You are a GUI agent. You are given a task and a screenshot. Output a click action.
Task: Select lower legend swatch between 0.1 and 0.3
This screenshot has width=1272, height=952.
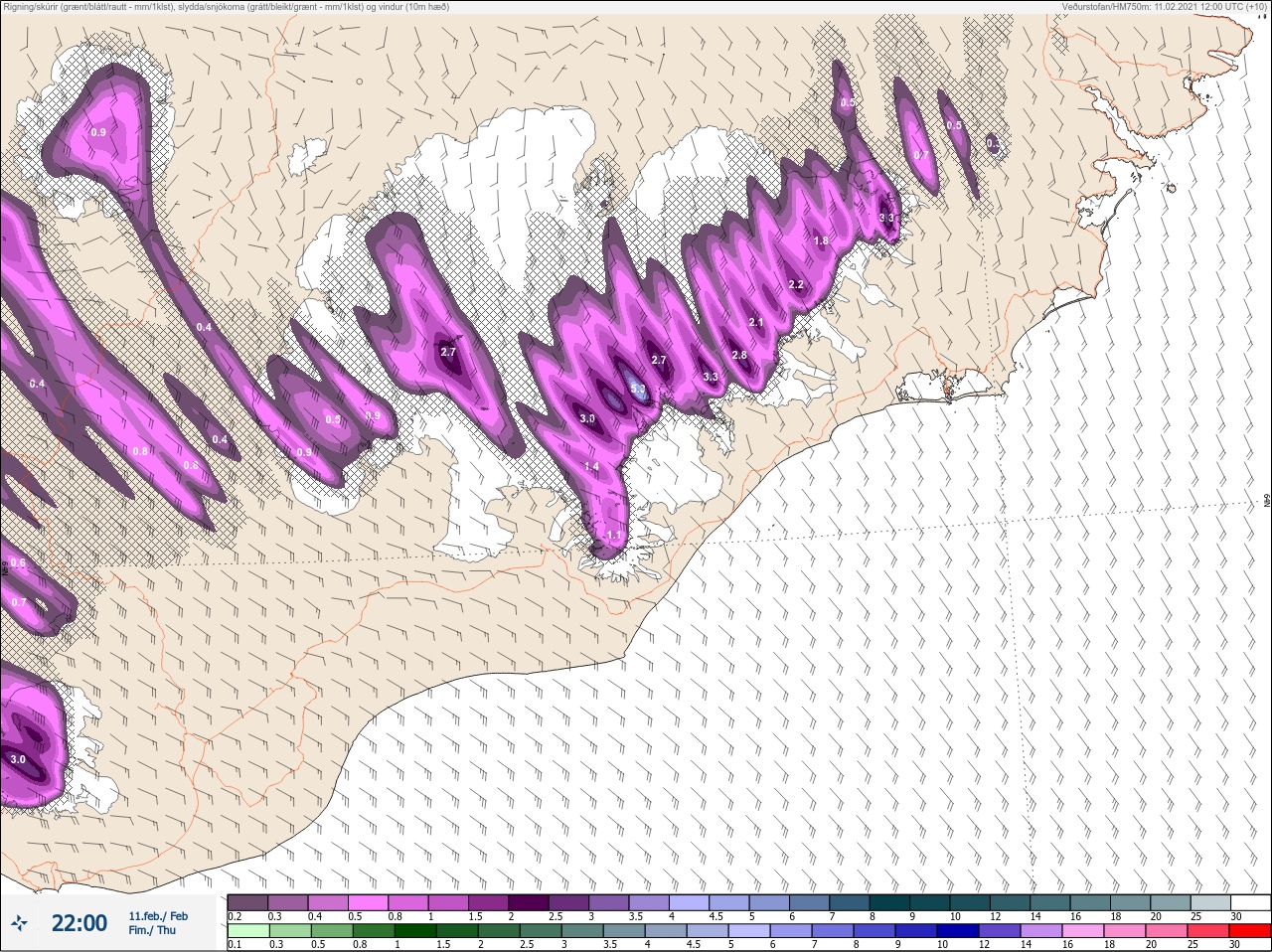248,931
